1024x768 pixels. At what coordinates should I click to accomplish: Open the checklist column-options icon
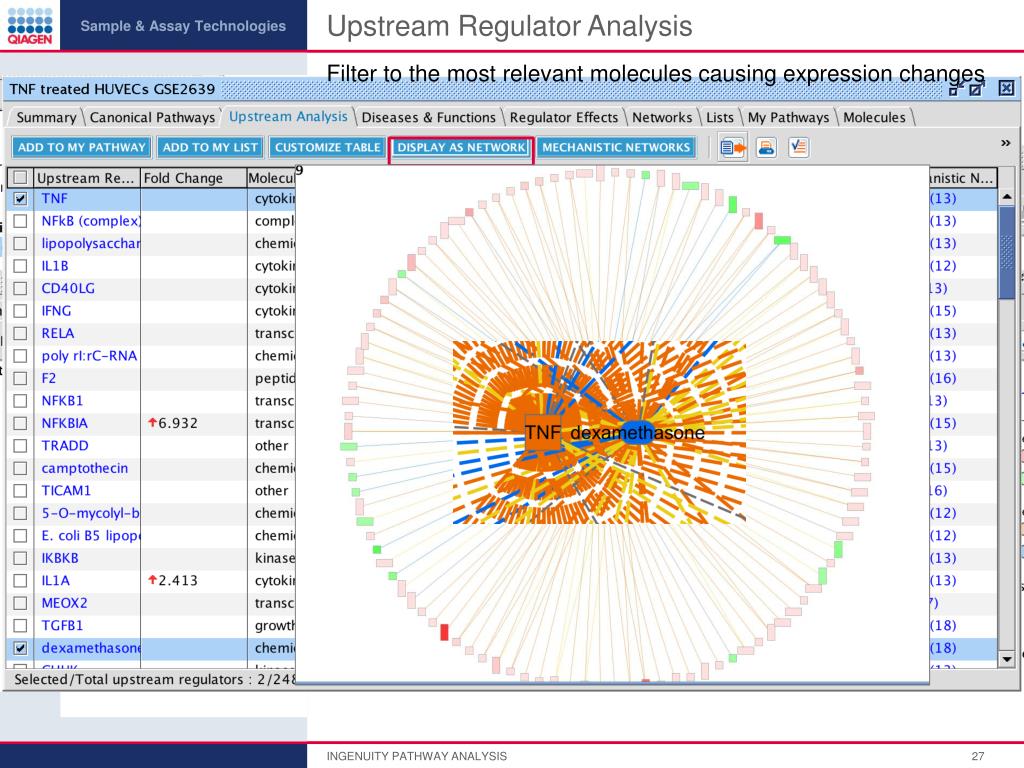tap(798, 148)
